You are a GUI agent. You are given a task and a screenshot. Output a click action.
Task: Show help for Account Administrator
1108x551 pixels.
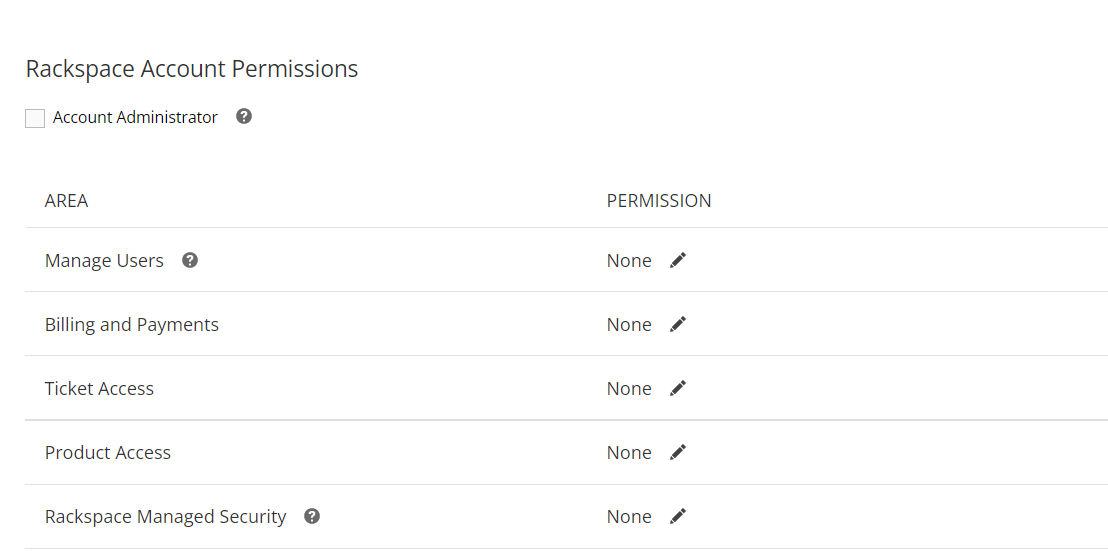tap(244, 116)
